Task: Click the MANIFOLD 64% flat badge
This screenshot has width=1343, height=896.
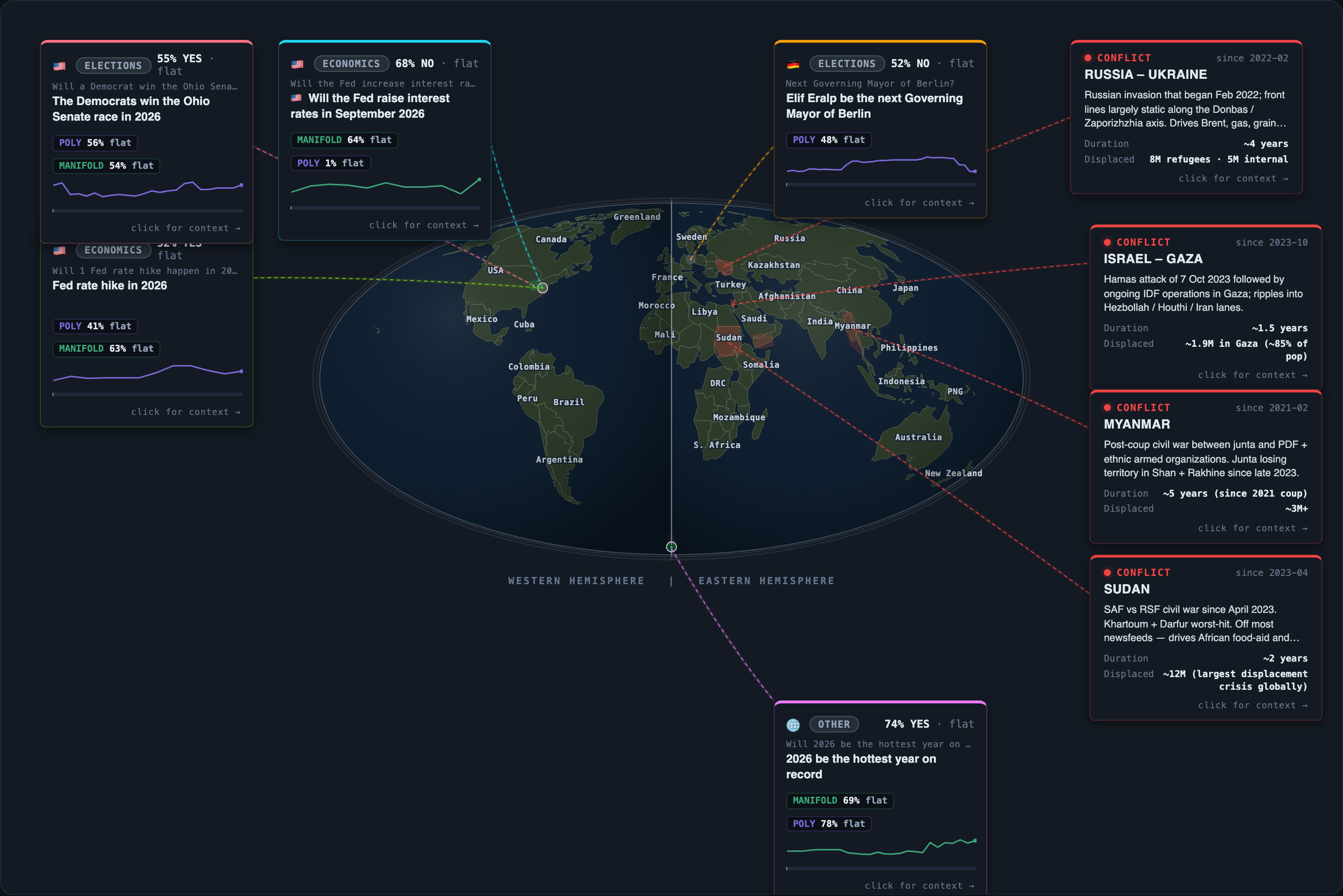Action: tap(345, 140)
